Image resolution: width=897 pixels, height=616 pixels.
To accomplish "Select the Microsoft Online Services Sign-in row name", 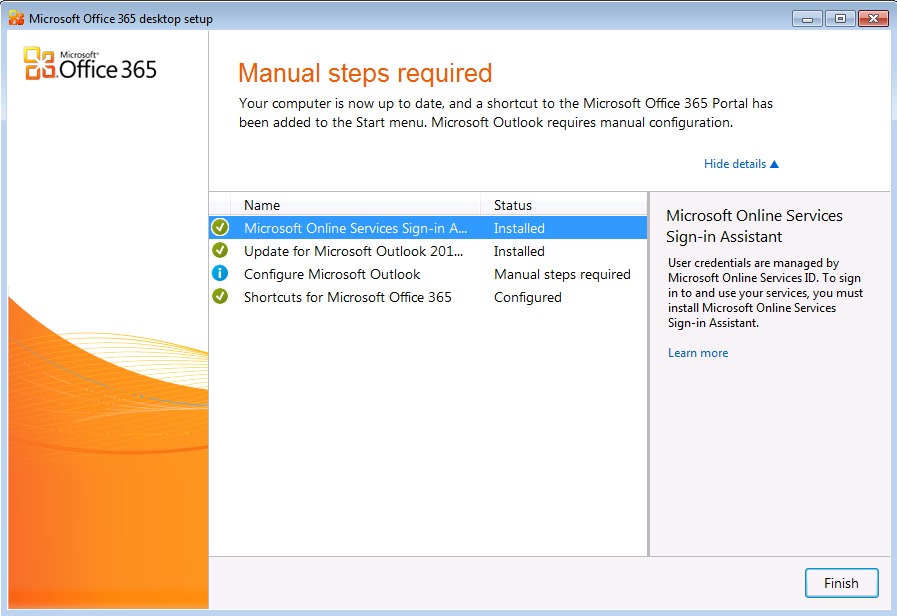I will click(x=355, y=228).
